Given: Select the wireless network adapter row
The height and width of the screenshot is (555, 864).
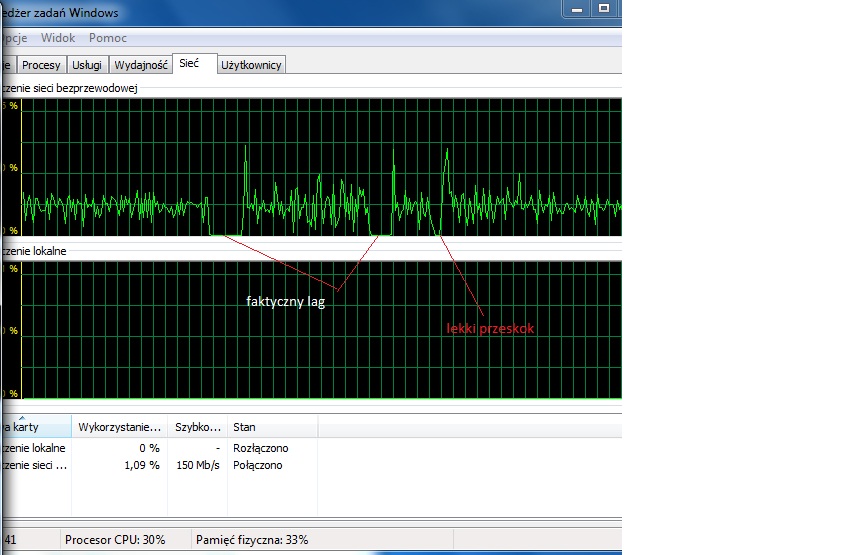Looking at the screenshot, I should pos(160,465).
